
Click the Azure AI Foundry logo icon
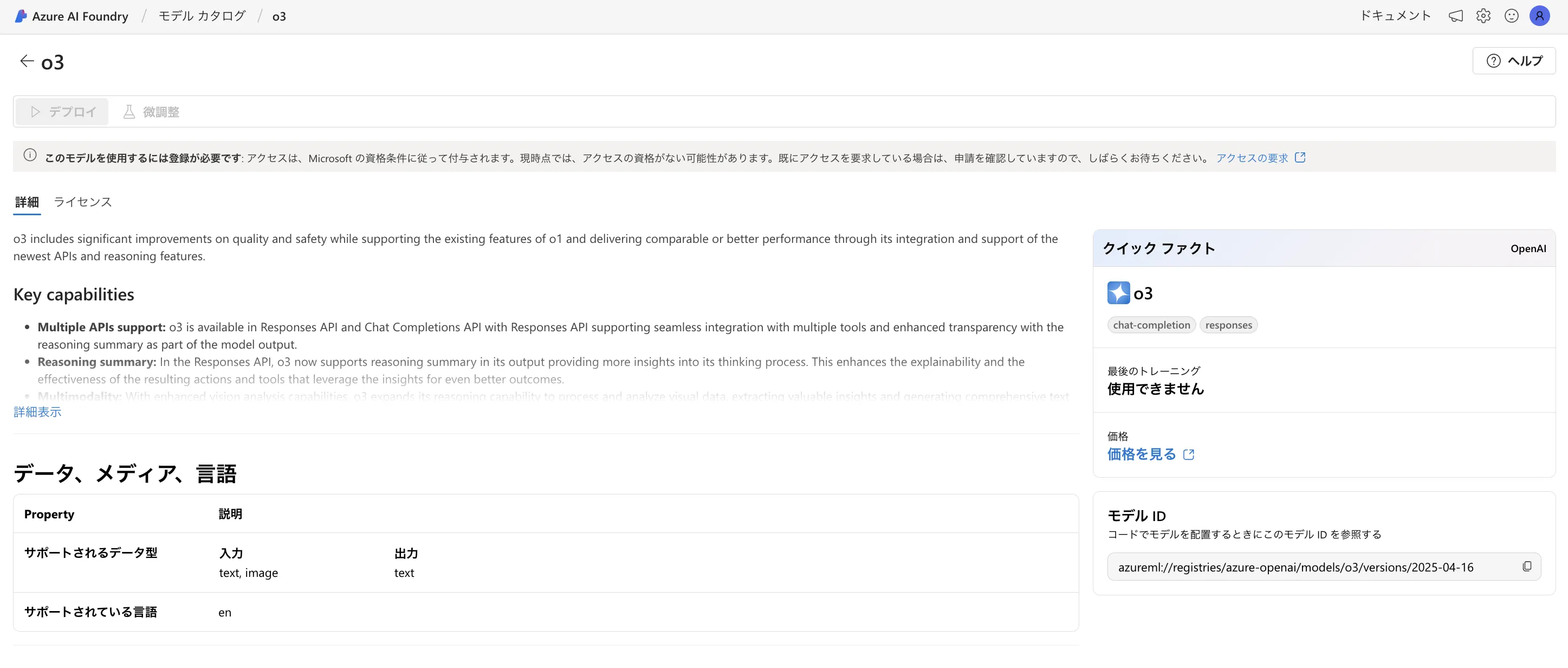[x=21, y=16]
